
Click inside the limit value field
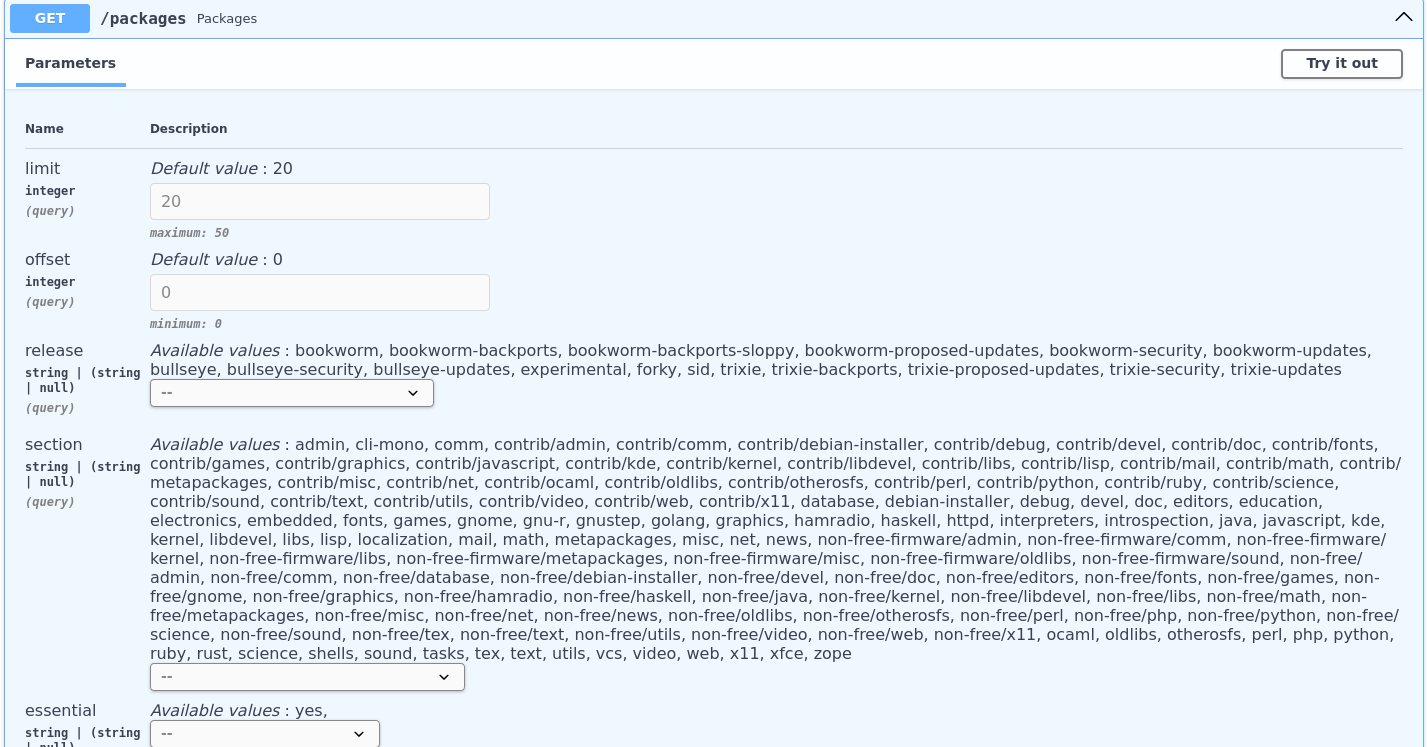[x=319, y=201]
